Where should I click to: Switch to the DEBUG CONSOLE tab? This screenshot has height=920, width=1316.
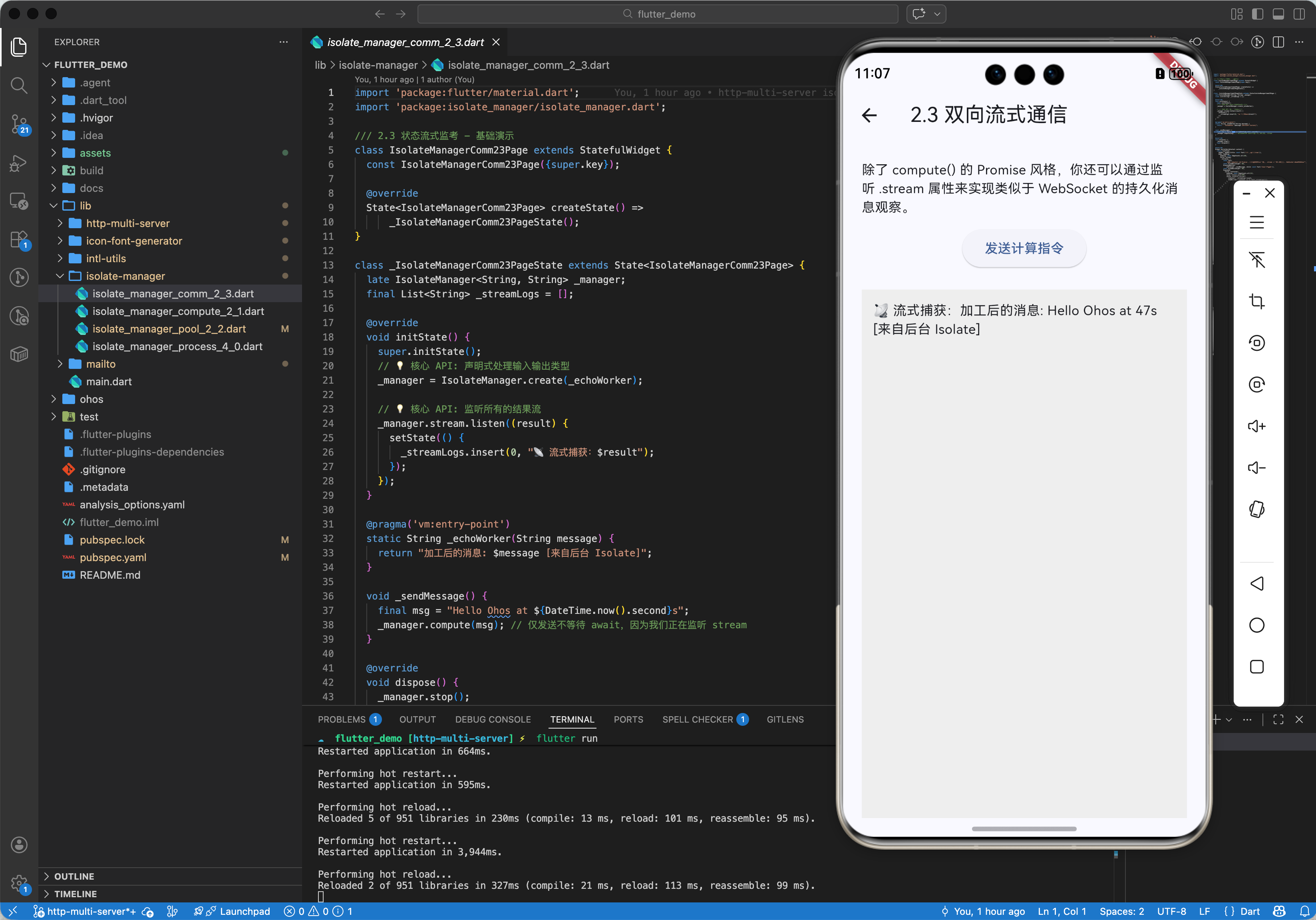click(x=492, y=719)
